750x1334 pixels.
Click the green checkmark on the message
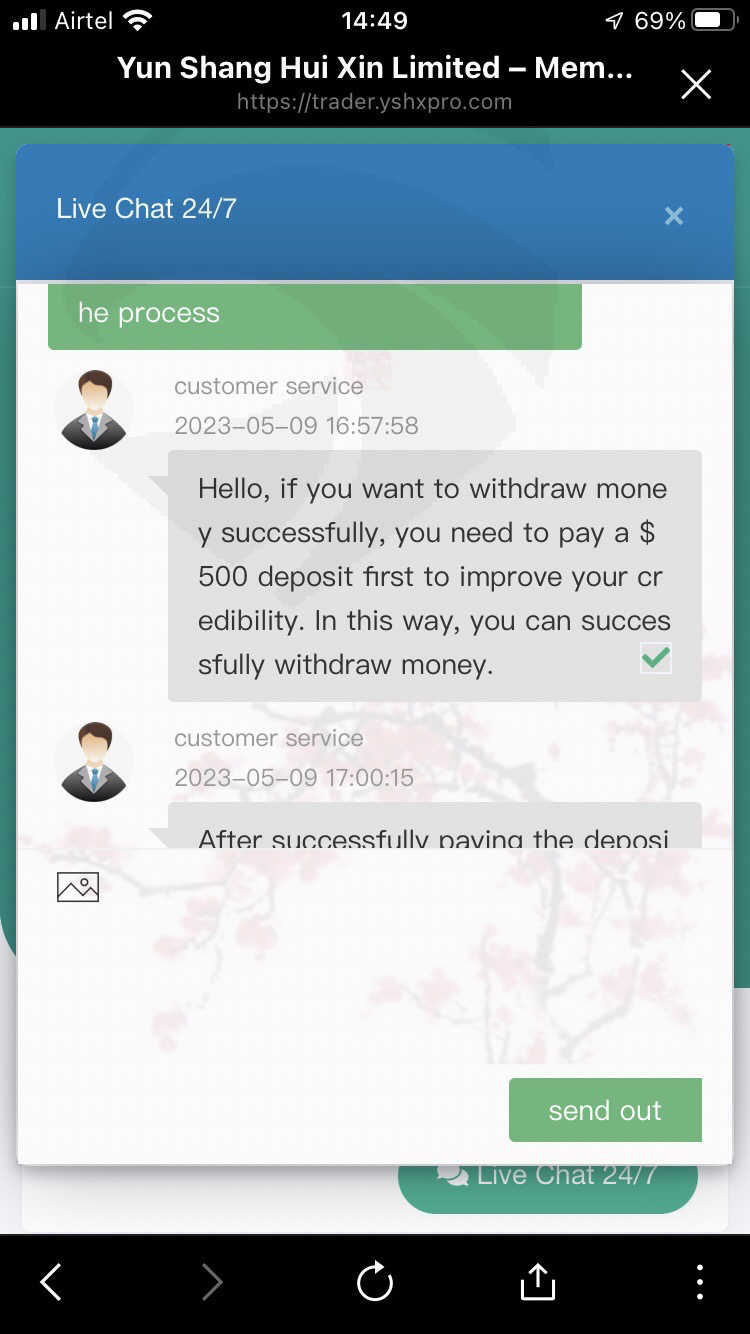coord(656,657)
